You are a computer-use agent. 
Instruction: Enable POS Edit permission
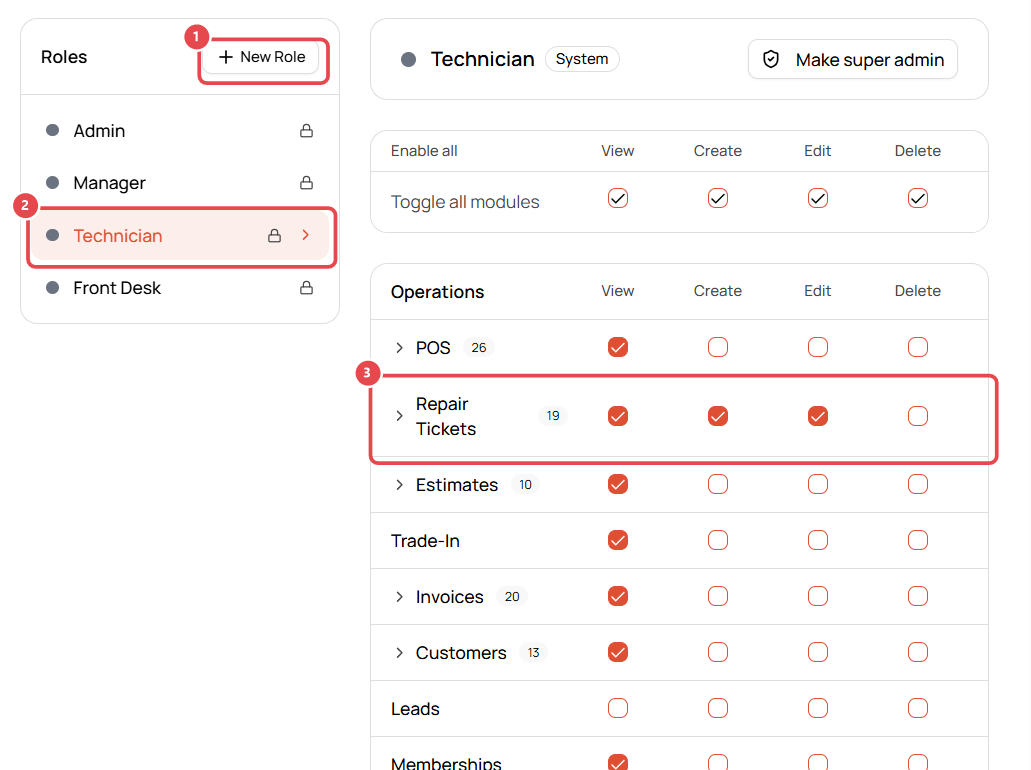coord(817,347)
